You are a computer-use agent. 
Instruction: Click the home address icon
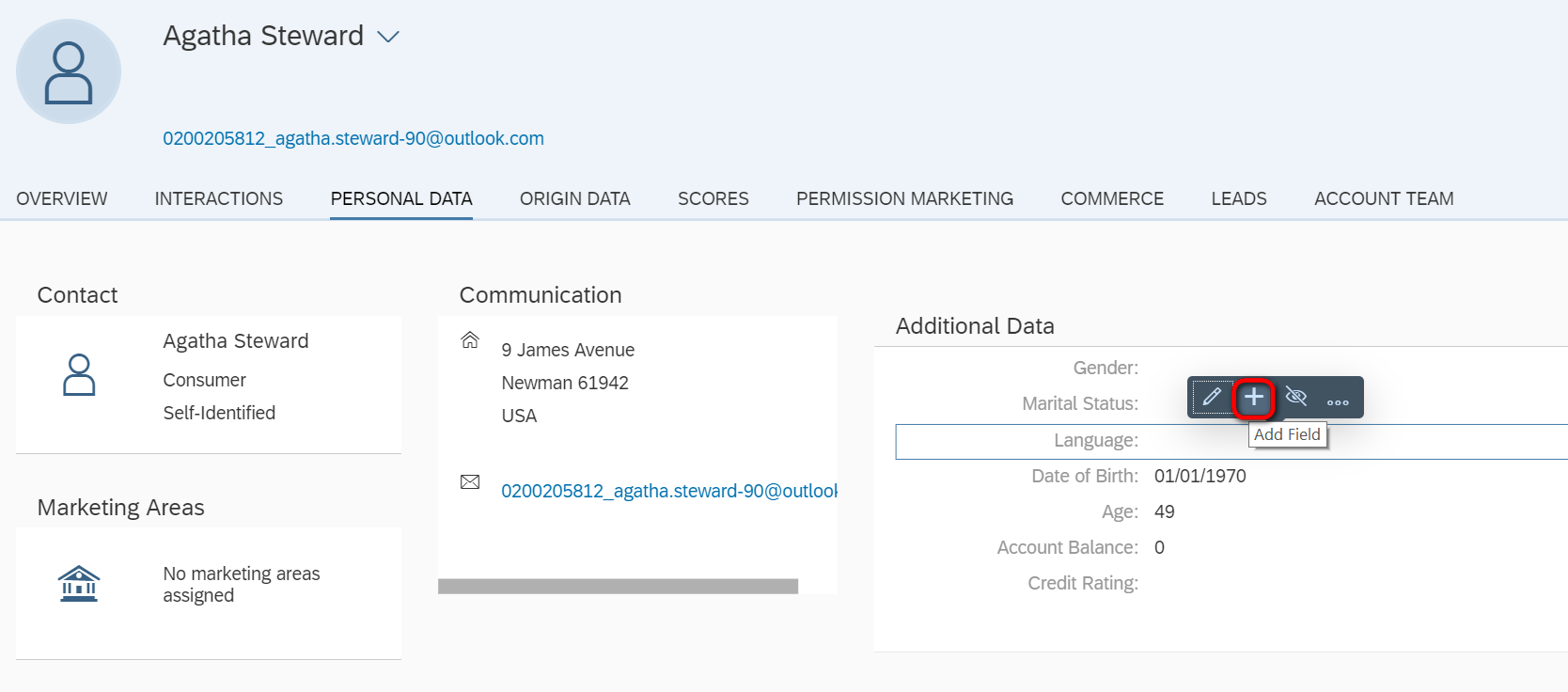(x=470, y=339)
